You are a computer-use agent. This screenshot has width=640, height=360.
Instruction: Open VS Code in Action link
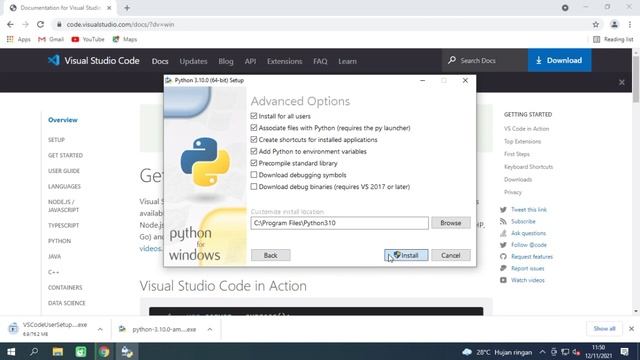[526, 129]
